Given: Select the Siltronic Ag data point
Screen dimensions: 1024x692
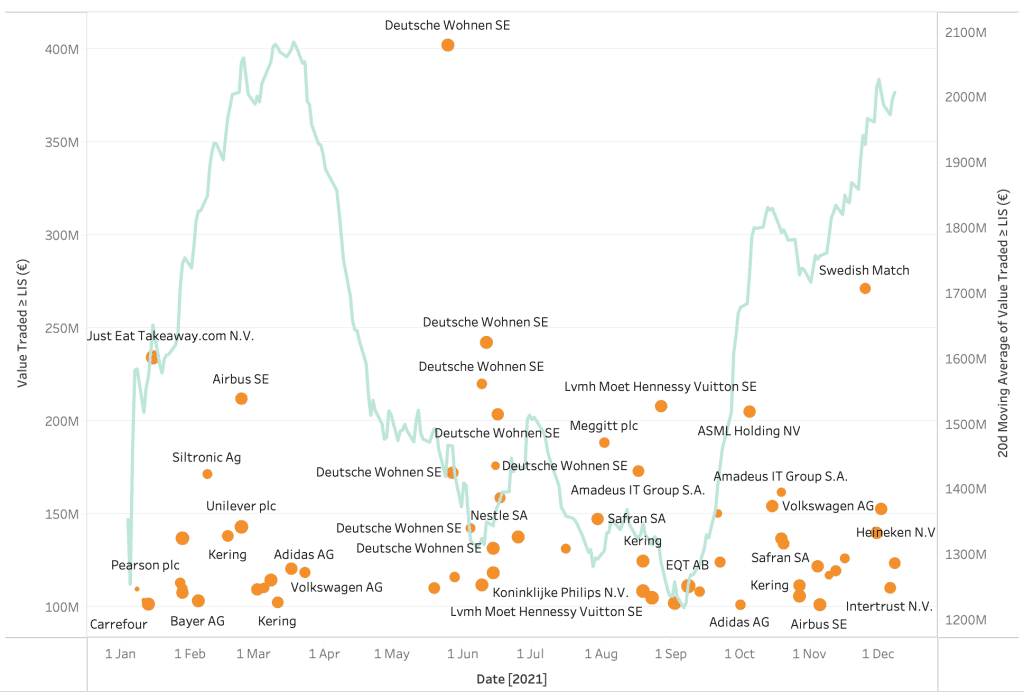Looking at the screenshot, I should click(x=207, y=474).
